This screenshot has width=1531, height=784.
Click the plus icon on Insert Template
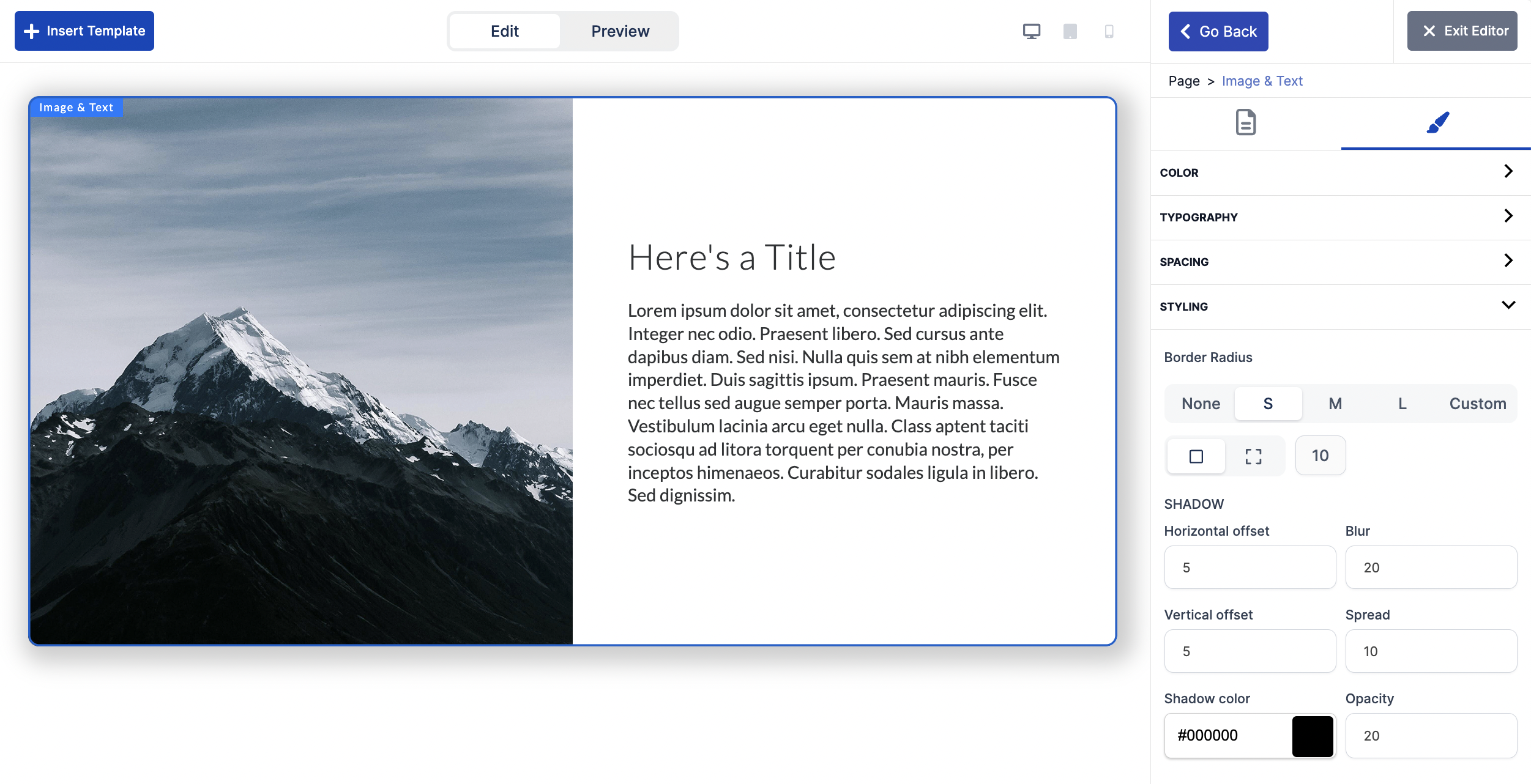coord(31,31)
